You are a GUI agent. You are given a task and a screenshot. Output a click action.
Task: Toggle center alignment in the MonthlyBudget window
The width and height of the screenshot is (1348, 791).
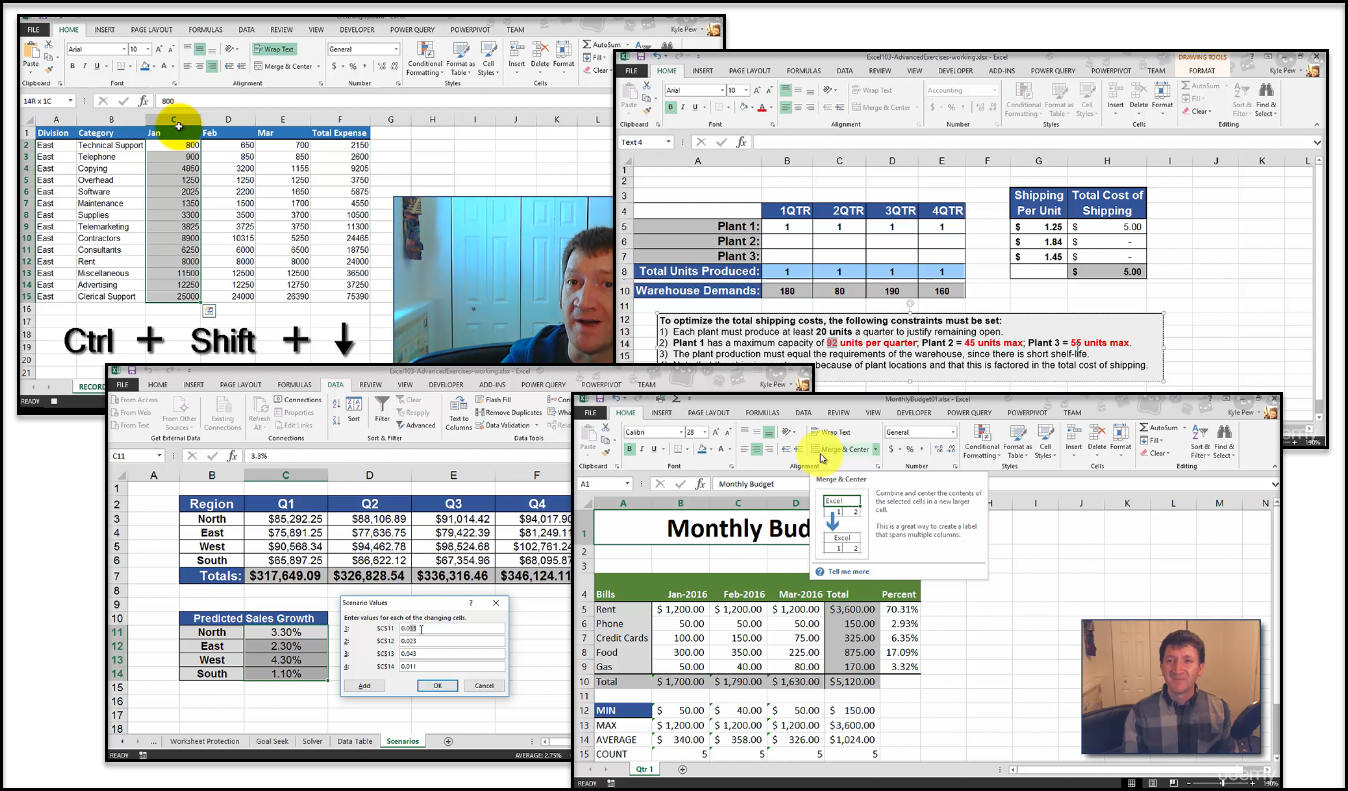point(755,449)
